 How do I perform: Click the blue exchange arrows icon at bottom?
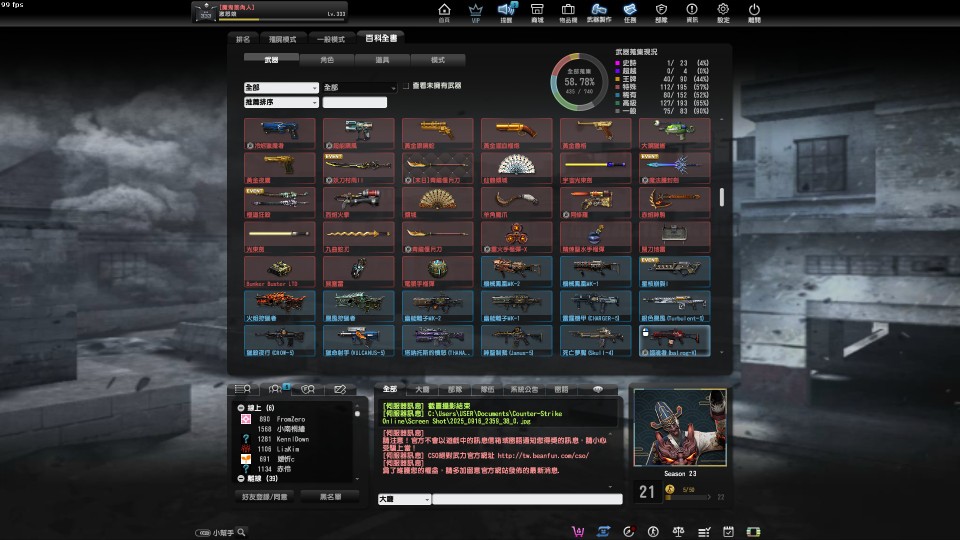coord(603,531)
